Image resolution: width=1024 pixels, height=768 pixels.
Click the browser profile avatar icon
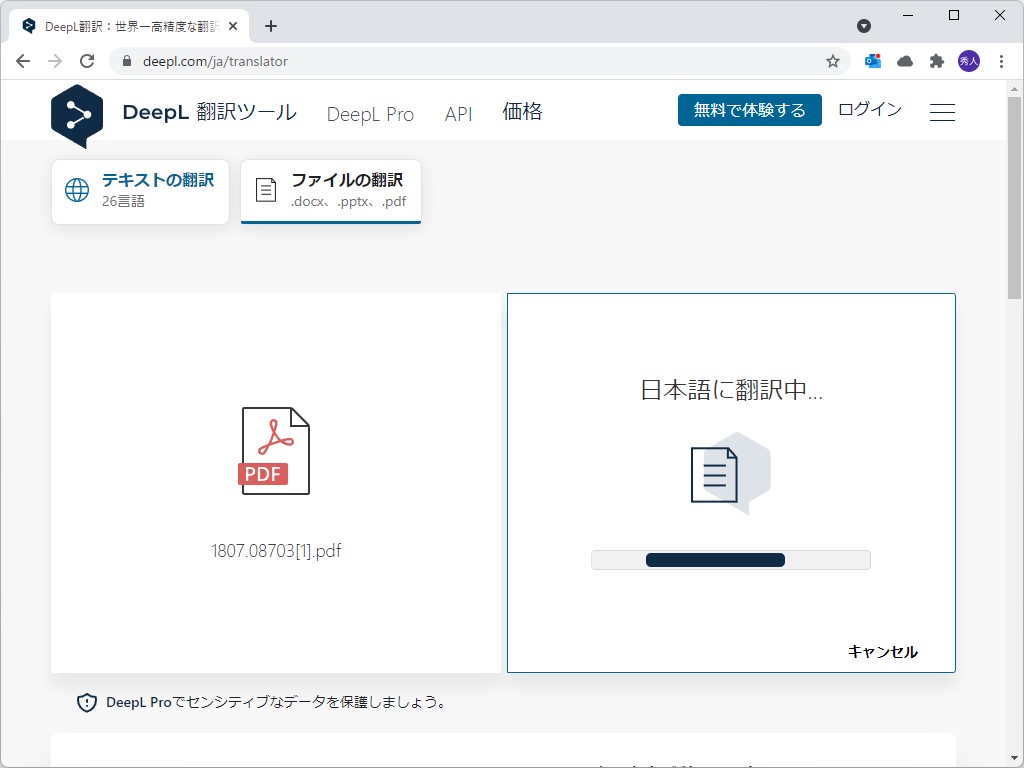click(969, 60)
